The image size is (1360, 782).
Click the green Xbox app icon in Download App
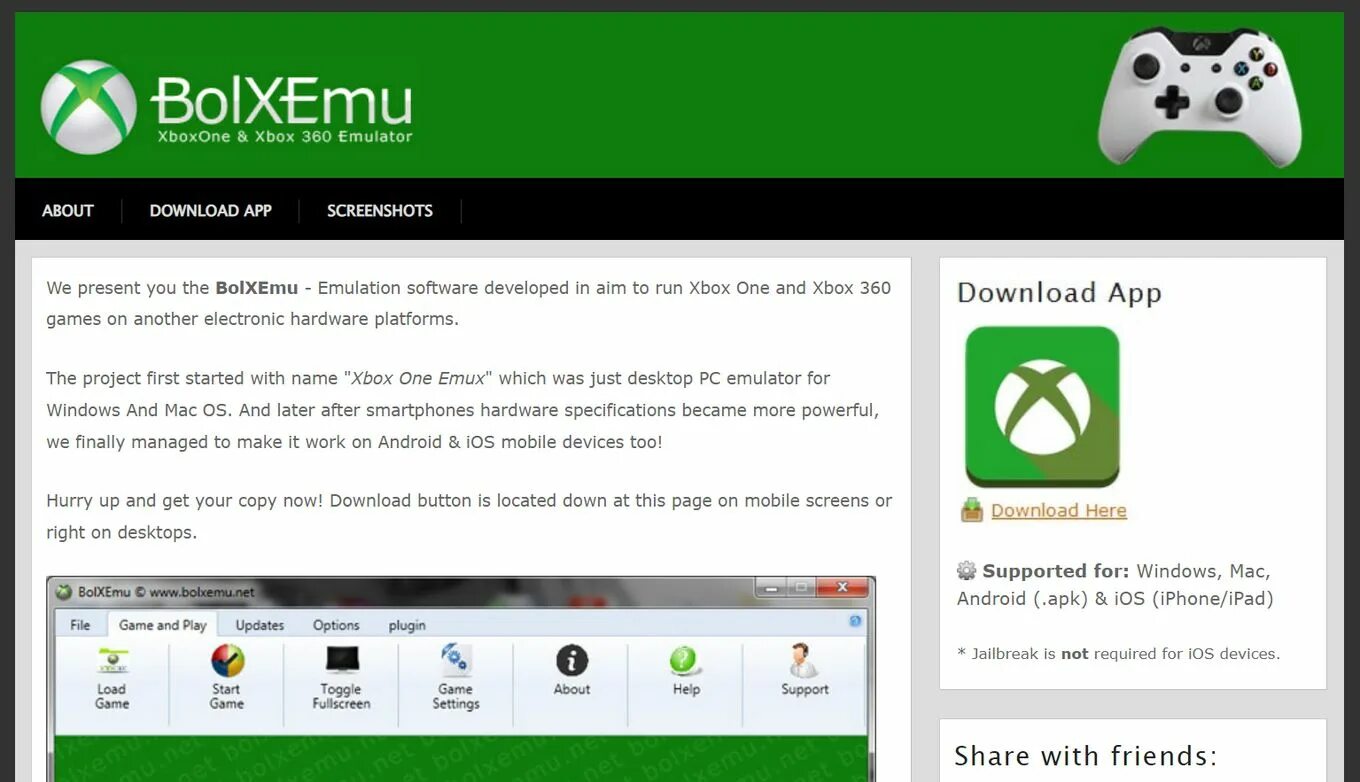pyautogui.click(x=1042, y=407)
